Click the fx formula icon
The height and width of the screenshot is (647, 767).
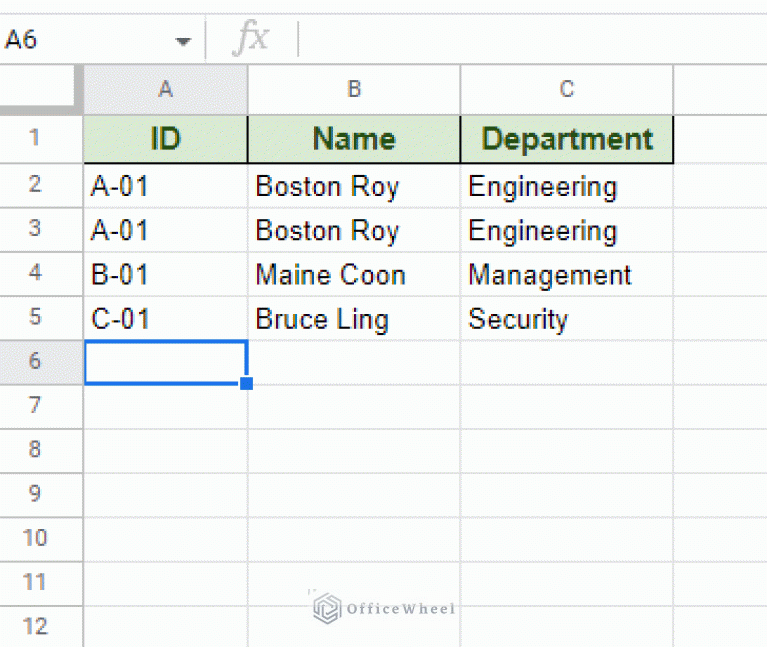coord(251,40)
